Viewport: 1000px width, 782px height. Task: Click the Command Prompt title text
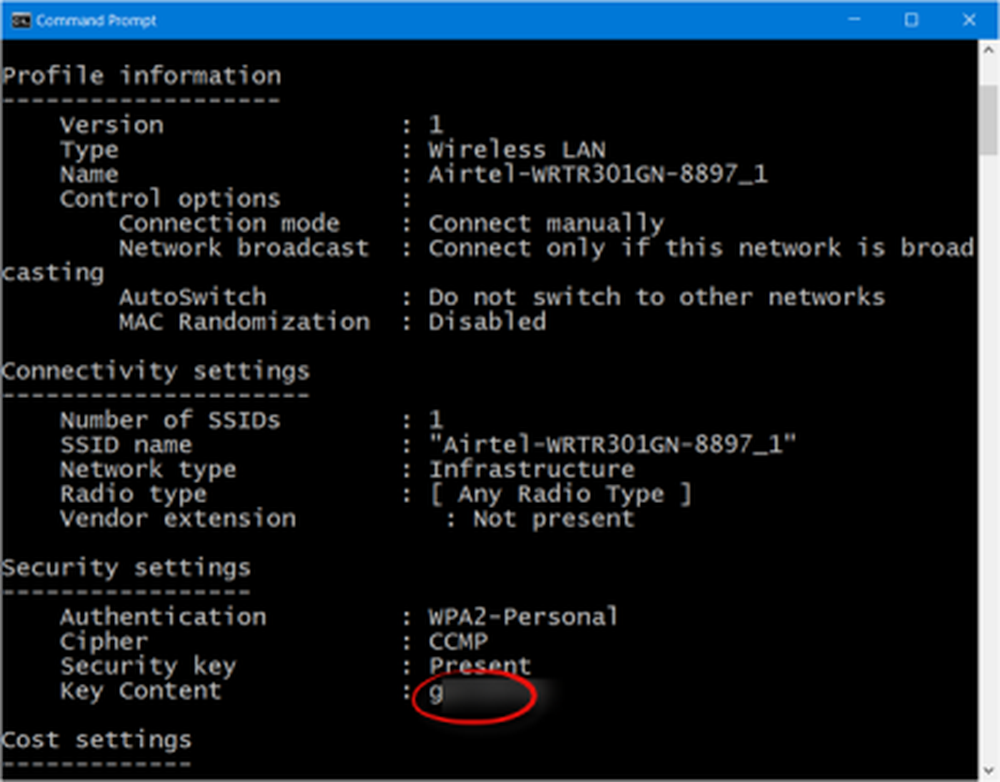coord(96,20)
